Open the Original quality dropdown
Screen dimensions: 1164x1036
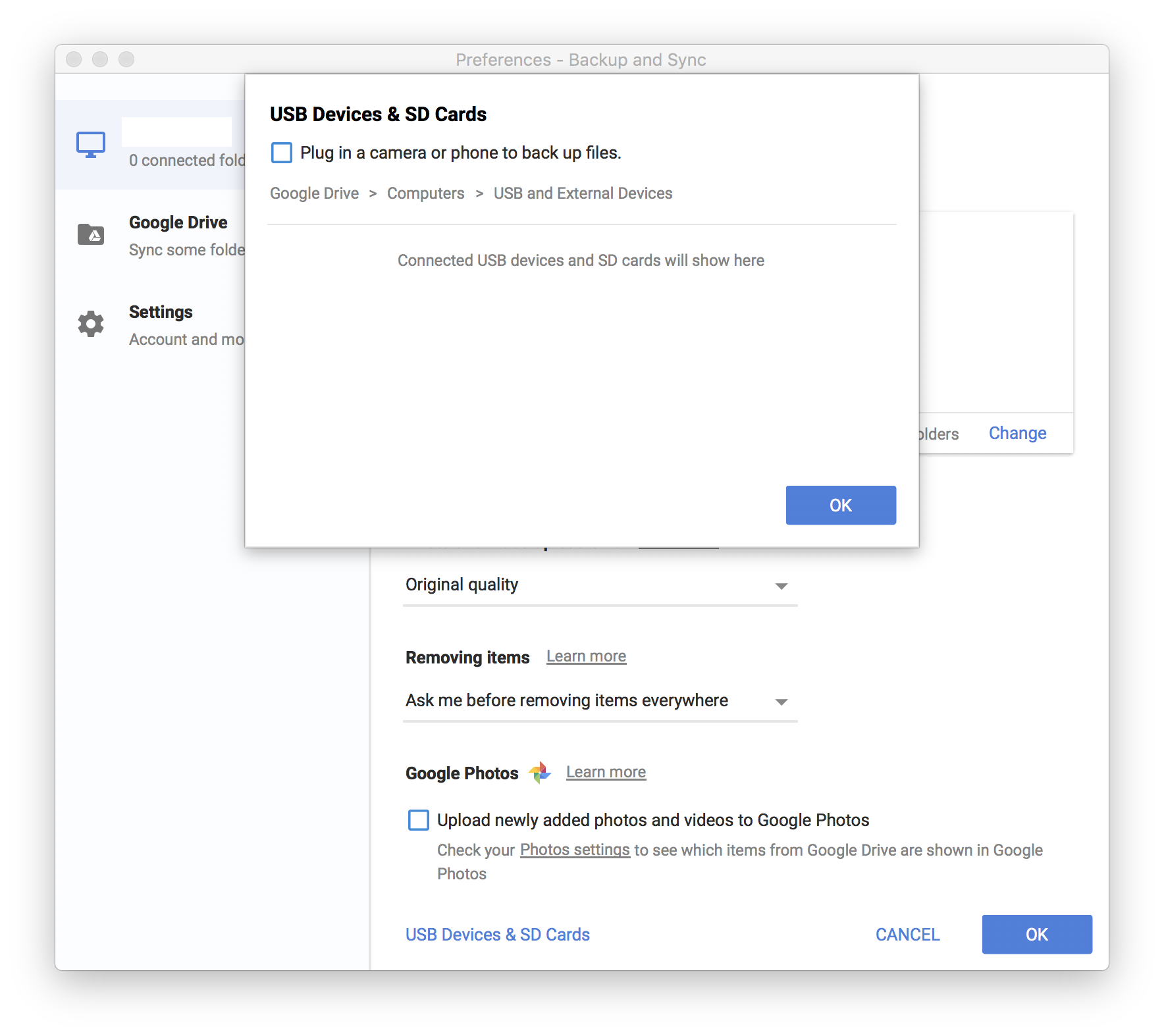click(x=600, y=585)
